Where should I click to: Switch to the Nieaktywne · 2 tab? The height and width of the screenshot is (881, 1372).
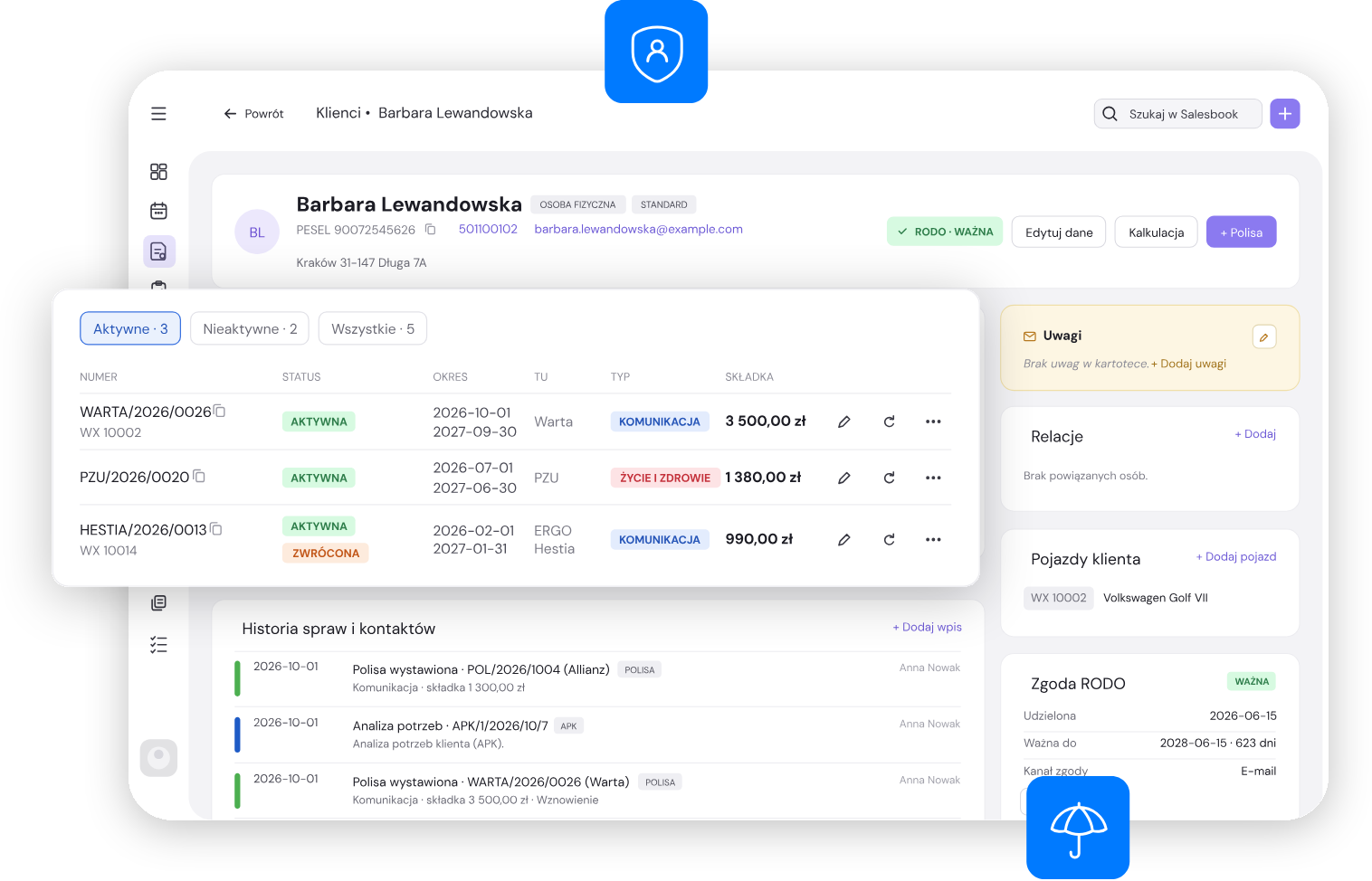250,328
